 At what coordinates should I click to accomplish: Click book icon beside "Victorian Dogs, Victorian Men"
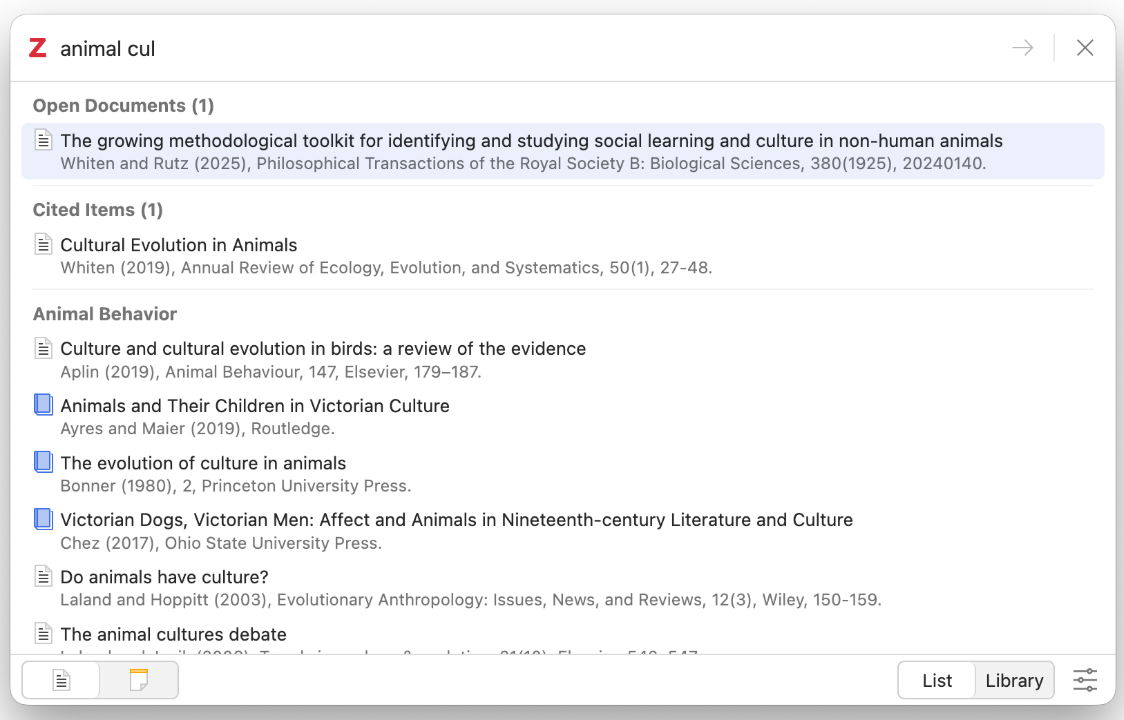(43, 519)
